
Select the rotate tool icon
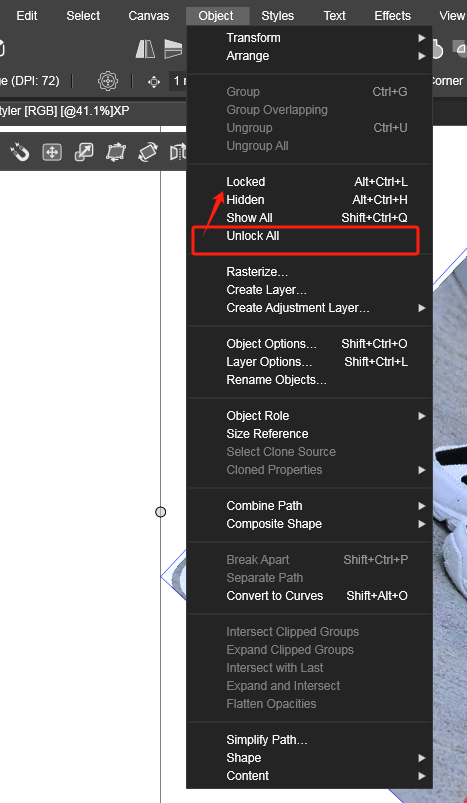148,152
